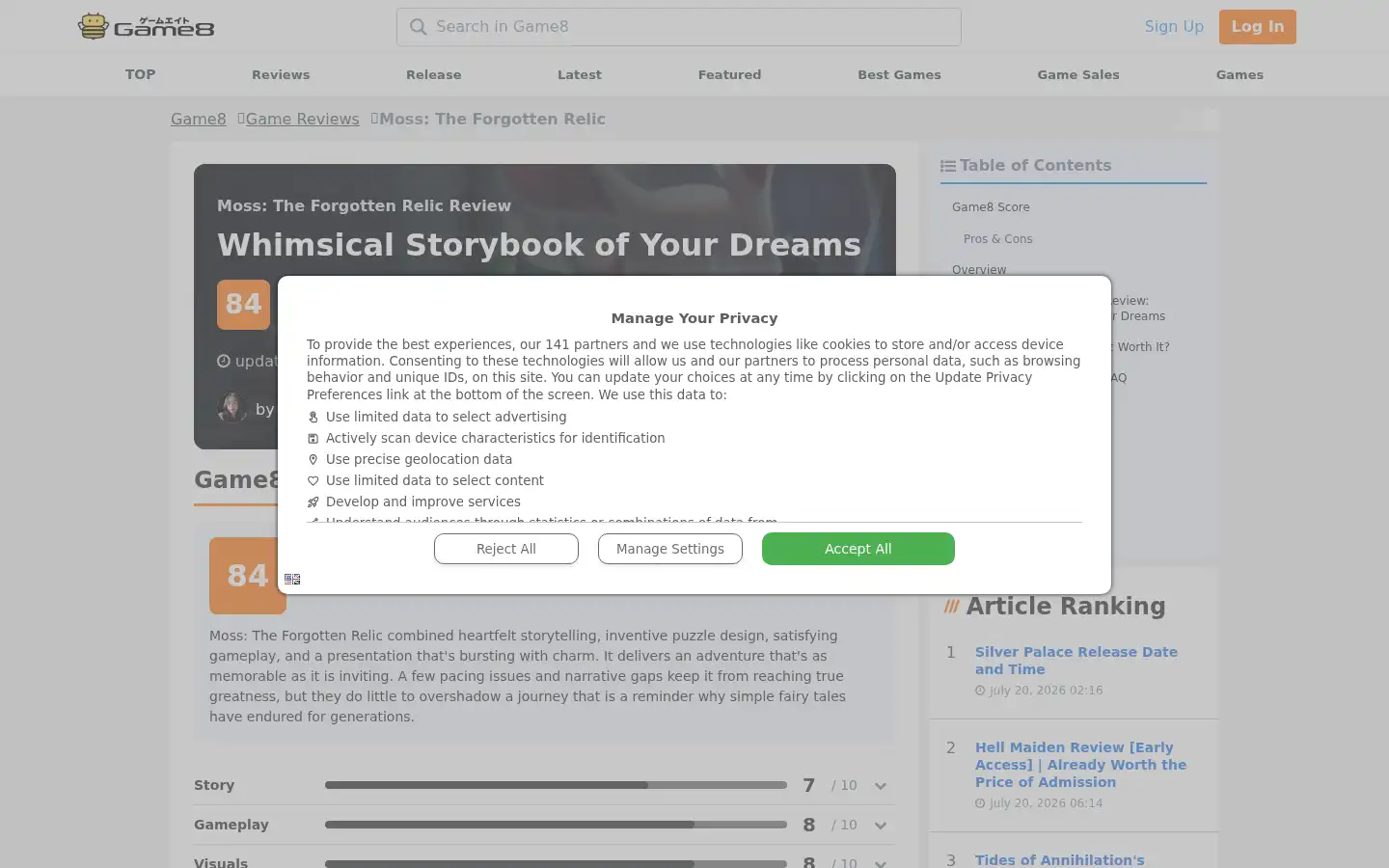Open the Release menu item

tap(434, 74)
